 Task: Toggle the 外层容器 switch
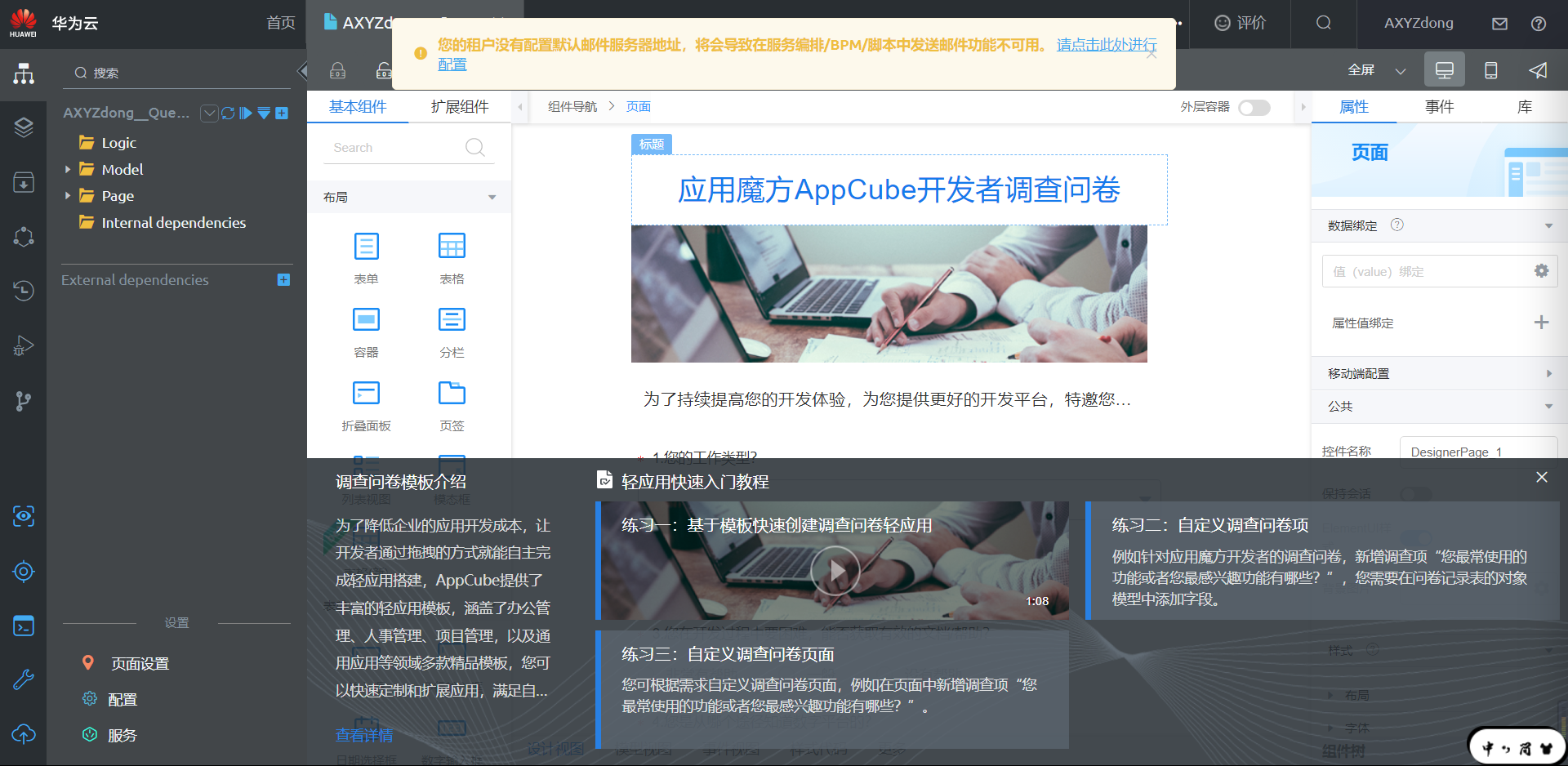pos(1254,107)
